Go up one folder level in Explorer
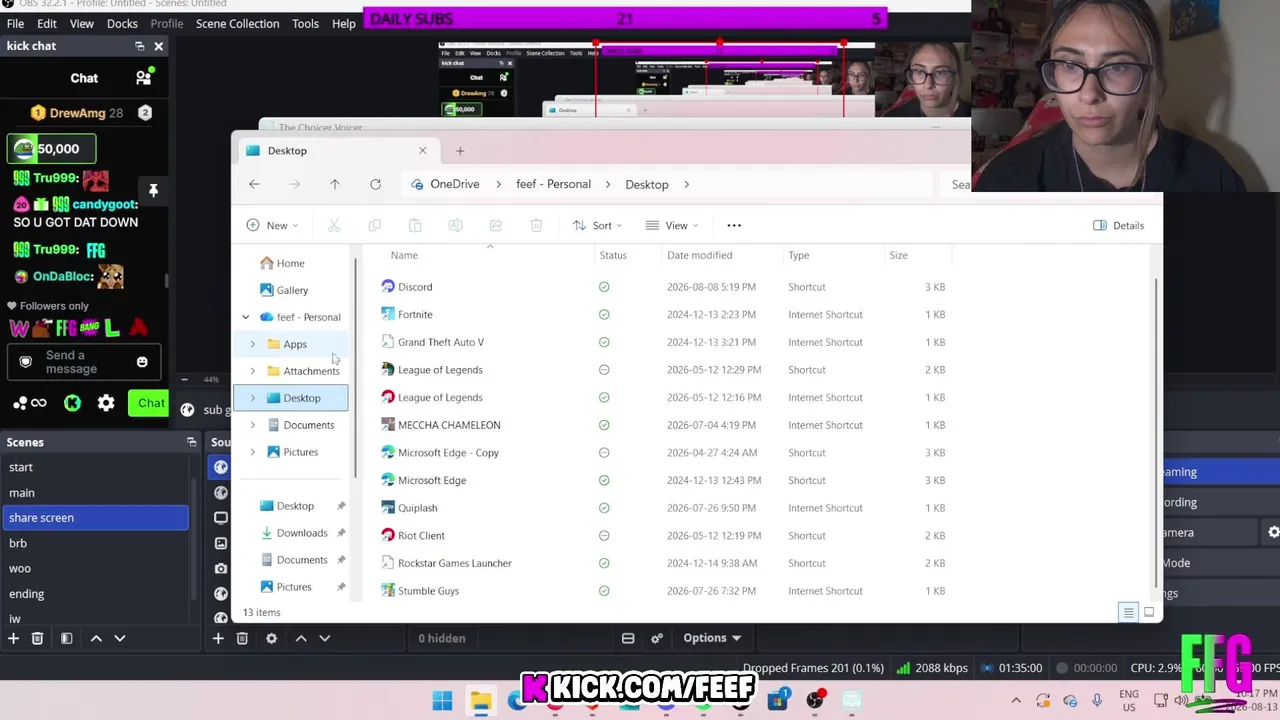Screen dimensions: 1280x720 [335, 184]
